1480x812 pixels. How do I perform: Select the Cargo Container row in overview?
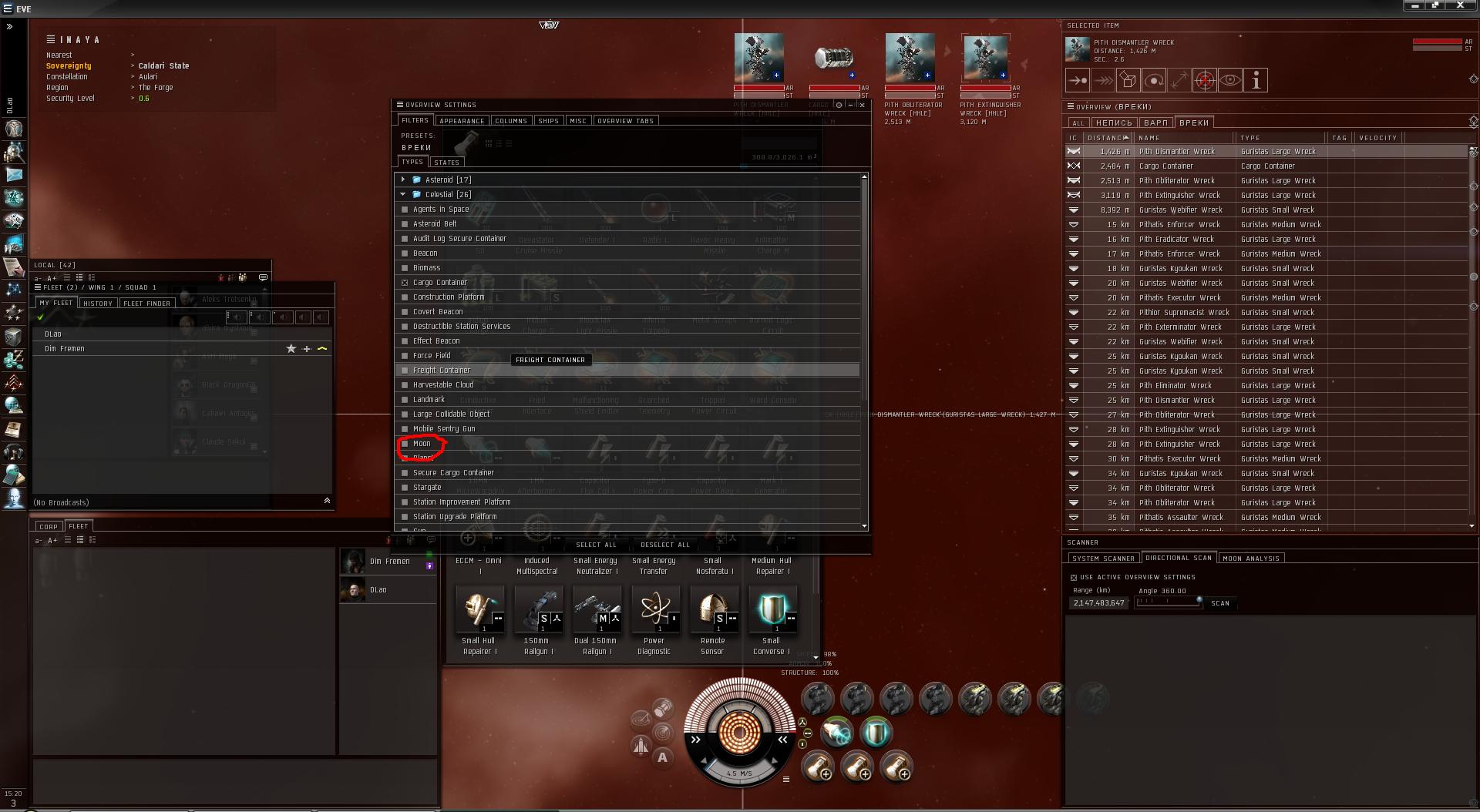point(1267,166)
